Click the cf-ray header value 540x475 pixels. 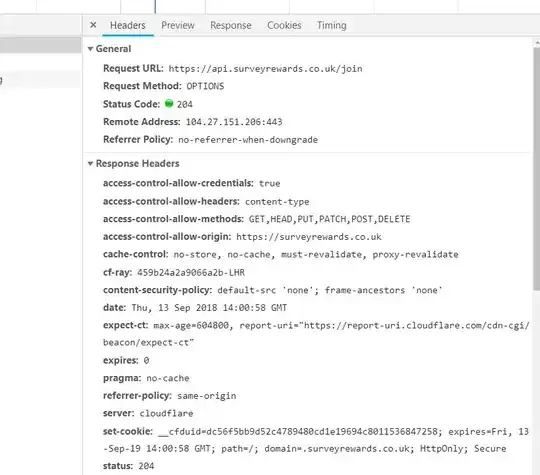pyautogui.click(x=191, y=273)
